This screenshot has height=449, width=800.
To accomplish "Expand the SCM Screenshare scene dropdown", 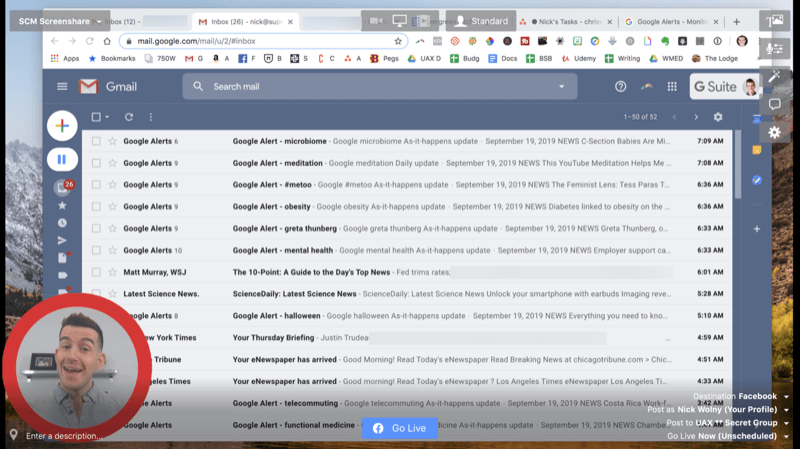I will [x=99, y=21].
